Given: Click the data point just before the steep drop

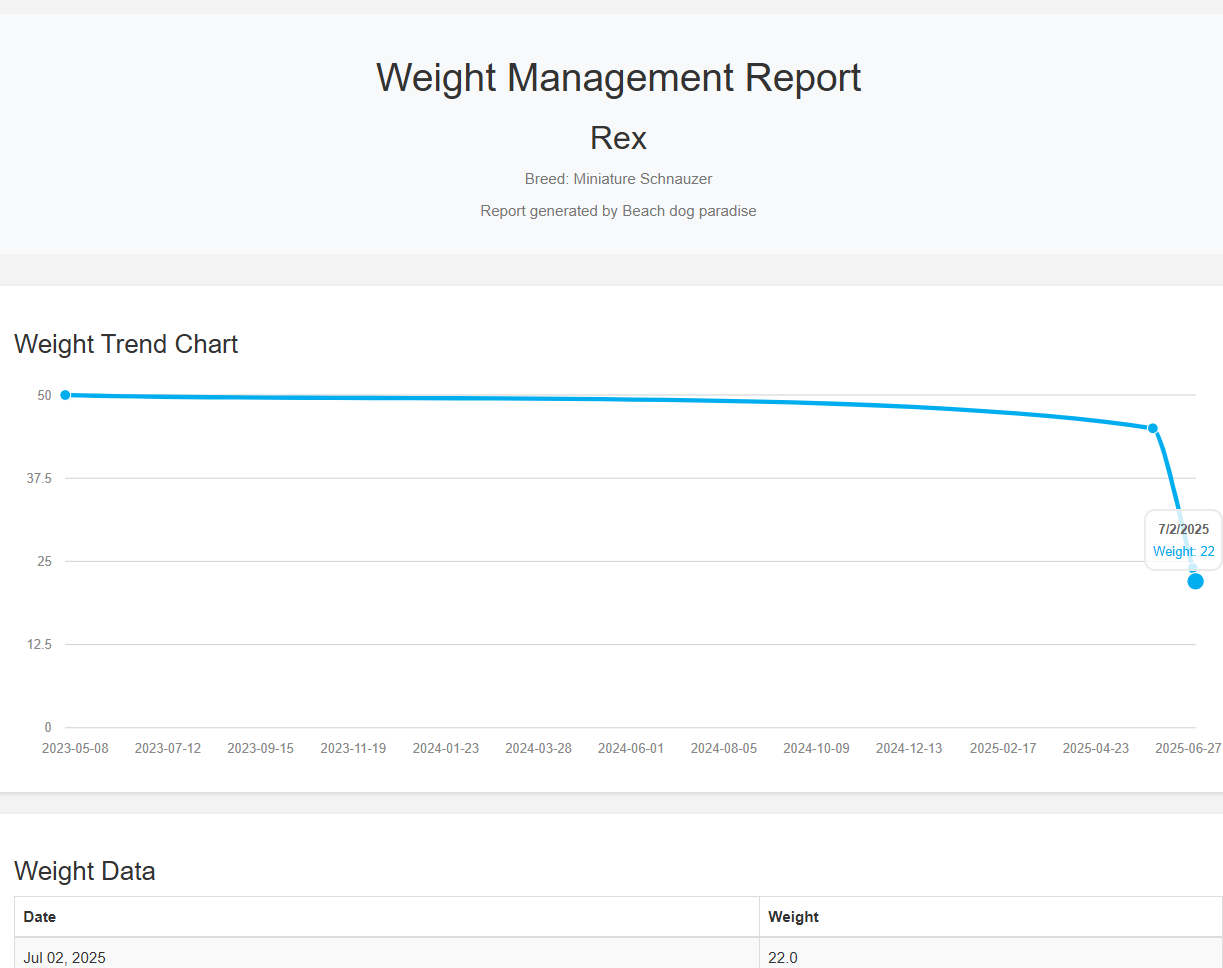Looking at the screenshot, I should point(1152,428).
